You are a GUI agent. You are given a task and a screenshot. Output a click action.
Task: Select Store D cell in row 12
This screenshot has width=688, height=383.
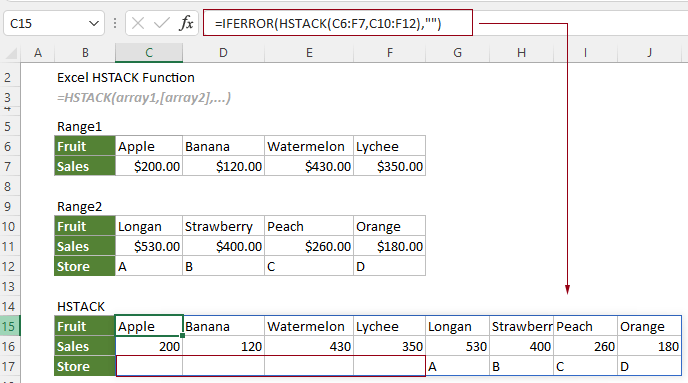390,266
